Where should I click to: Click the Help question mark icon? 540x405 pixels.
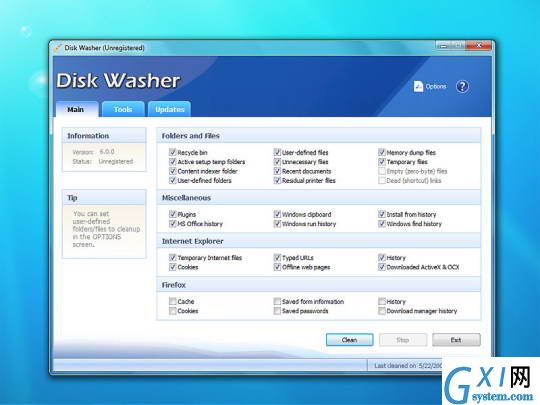coord(462,86)
